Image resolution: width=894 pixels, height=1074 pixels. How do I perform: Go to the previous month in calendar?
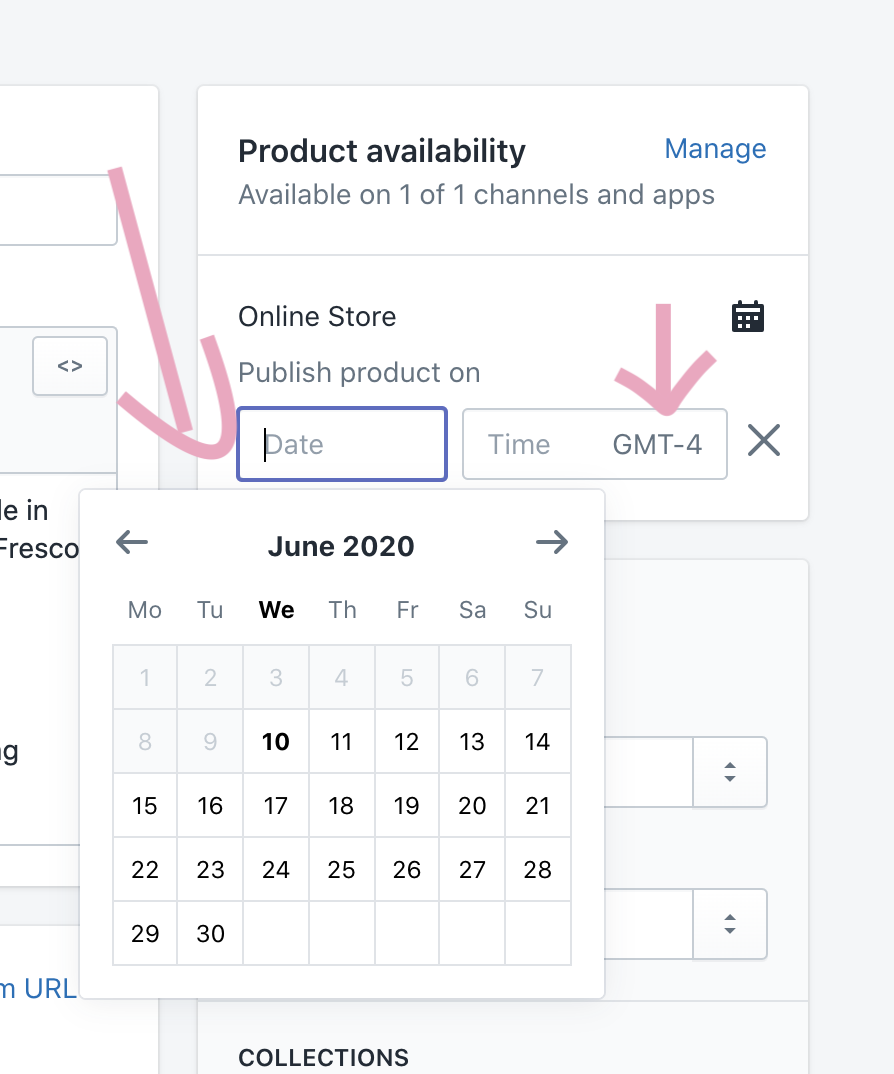[x=132, y=542]
